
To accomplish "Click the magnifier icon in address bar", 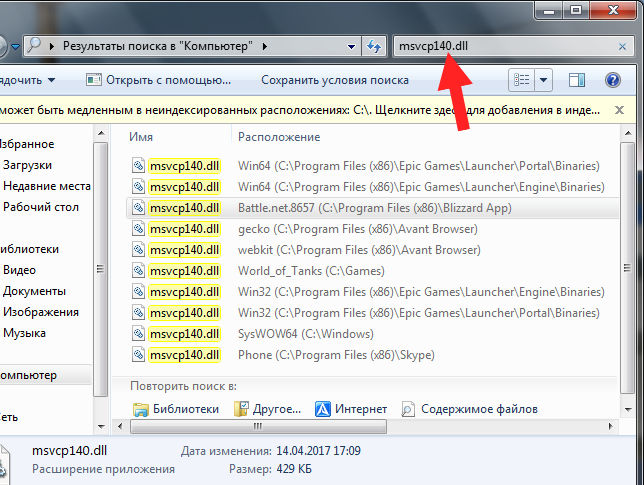I will 34,45.
